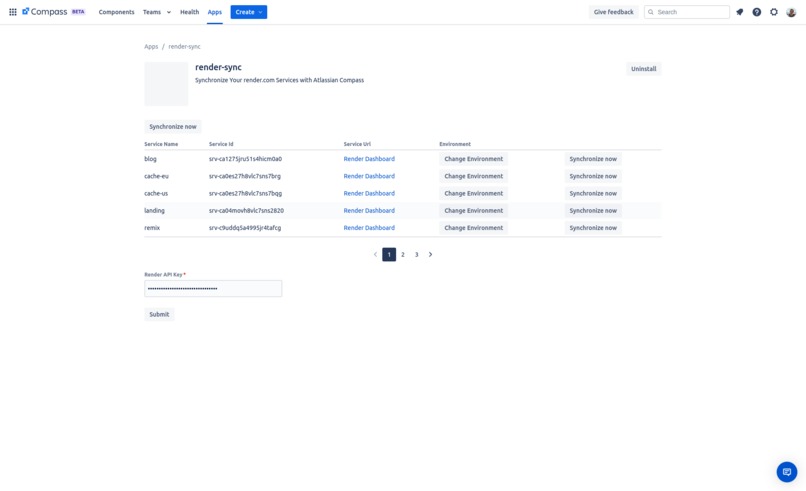Open the help question mark icon
The height and width of the screenshot is (491, 806).
pyautogui.click(x=757, y=12)
